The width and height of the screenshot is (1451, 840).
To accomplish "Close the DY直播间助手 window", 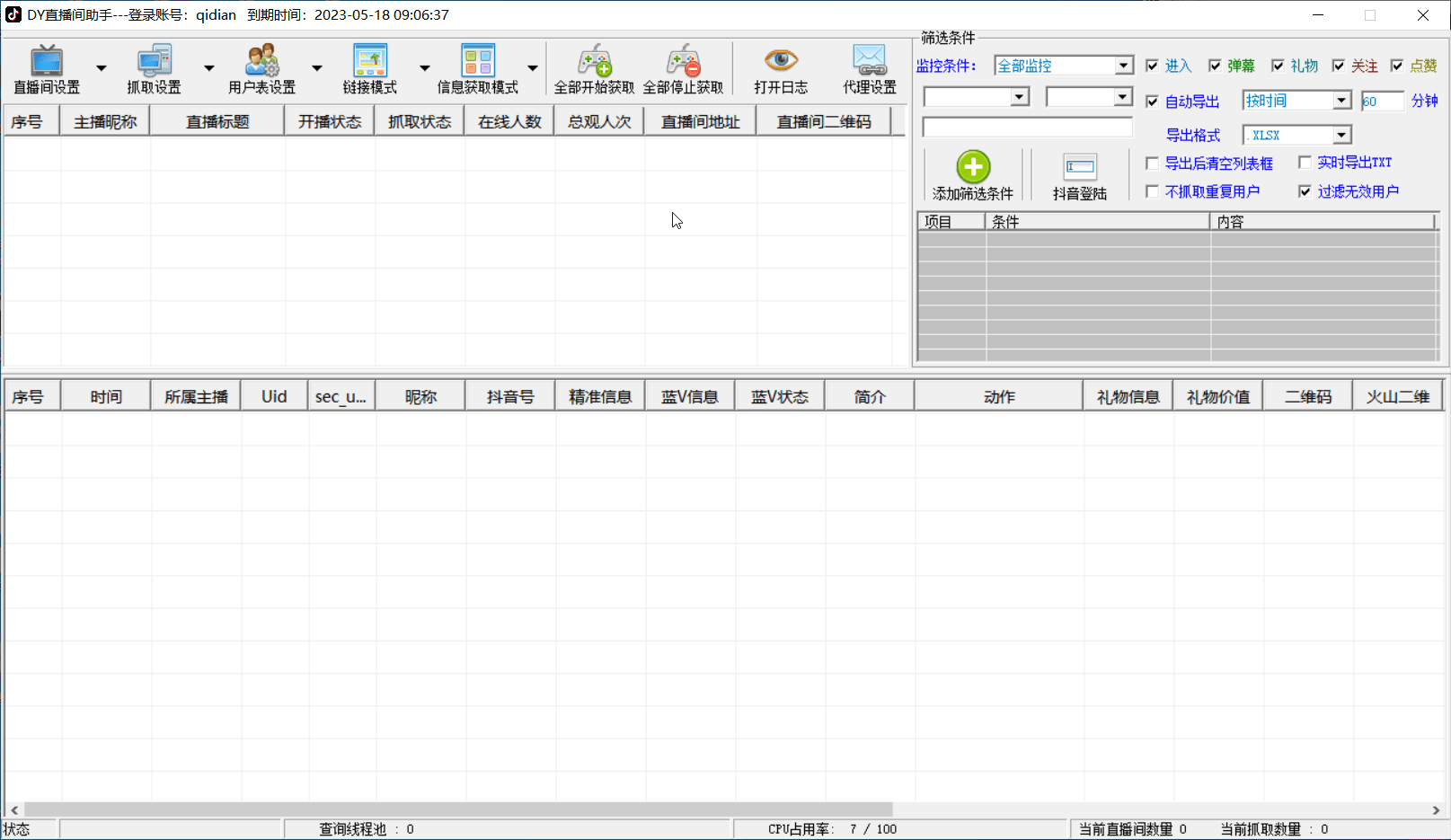I will (x=1423, y=15).
